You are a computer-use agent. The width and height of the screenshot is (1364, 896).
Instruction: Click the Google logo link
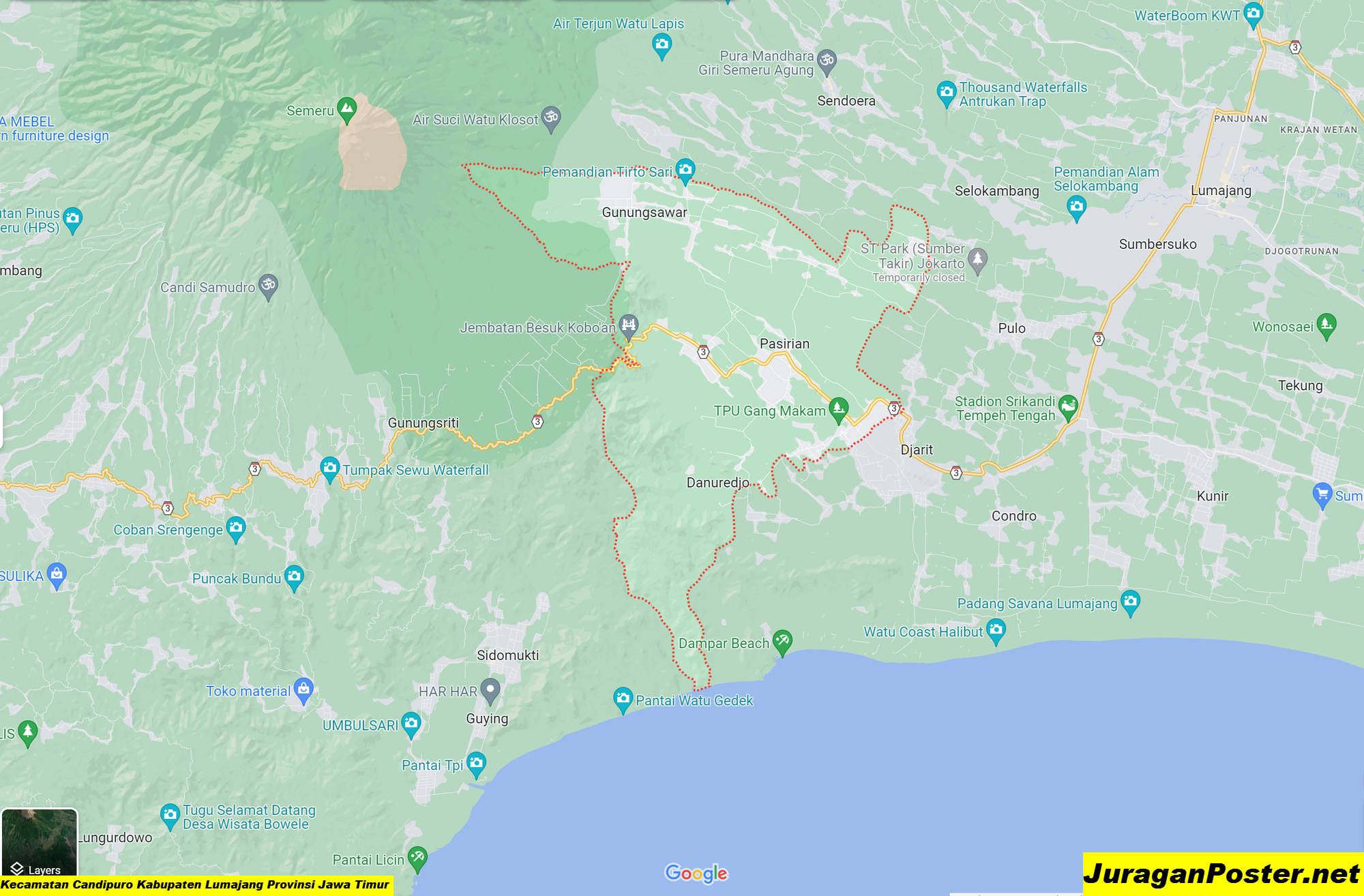click(x=696, y=873)
